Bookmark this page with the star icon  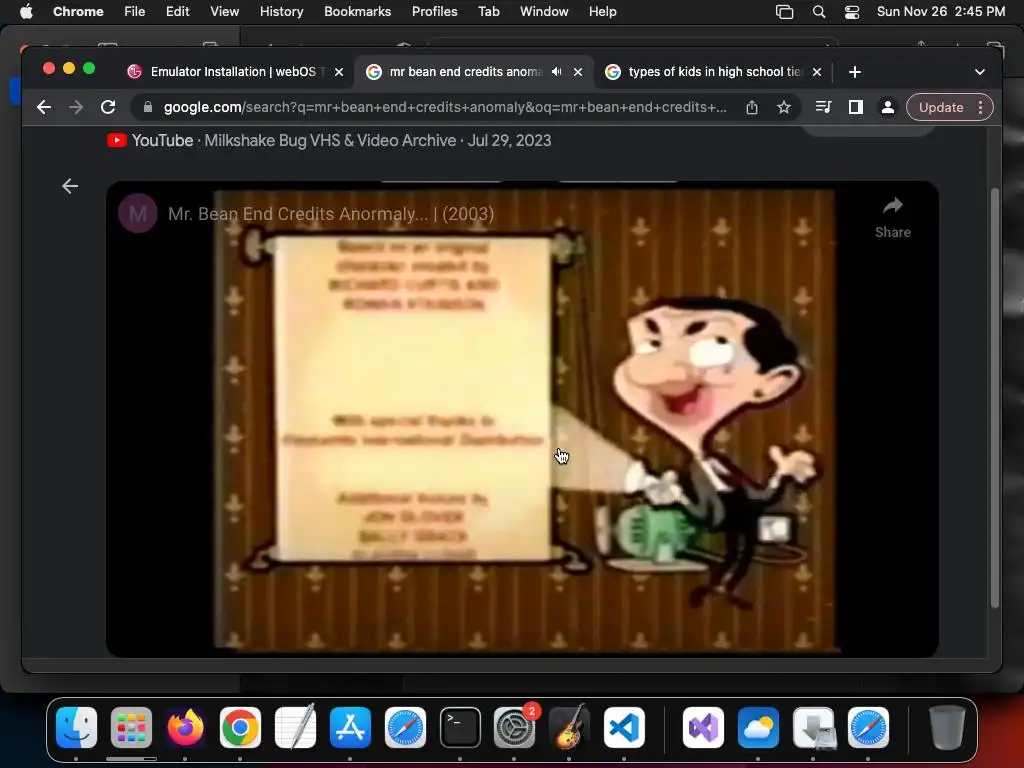click(784, 107)
